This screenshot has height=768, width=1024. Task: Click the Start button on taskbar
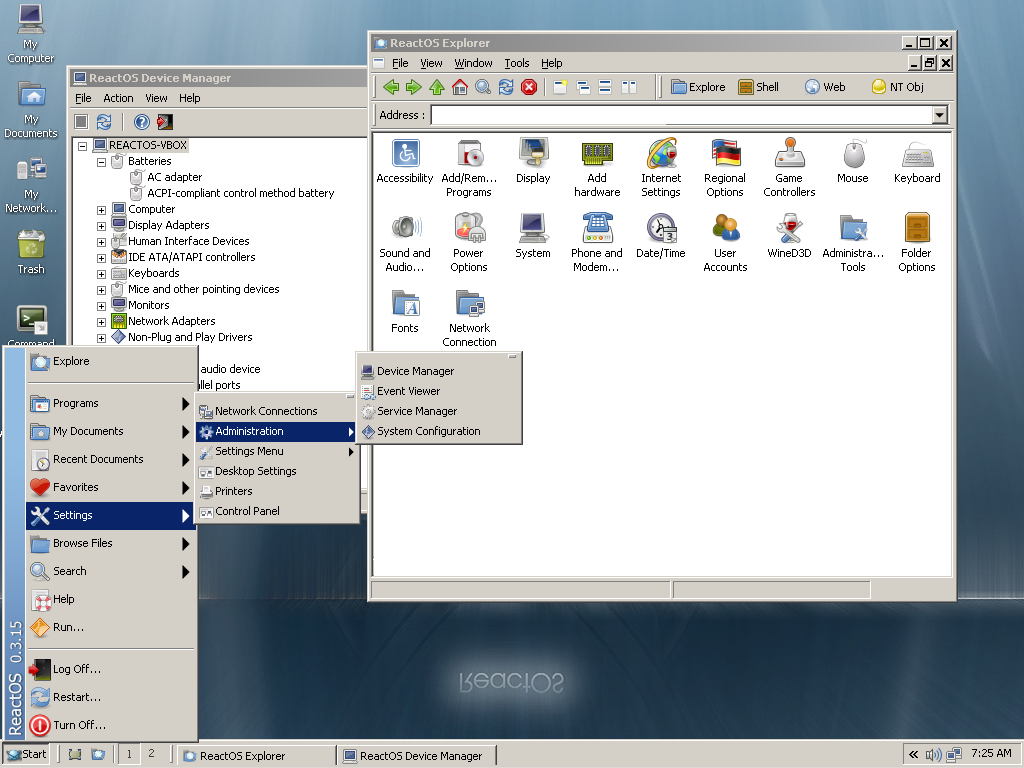[x=27, y=754]
